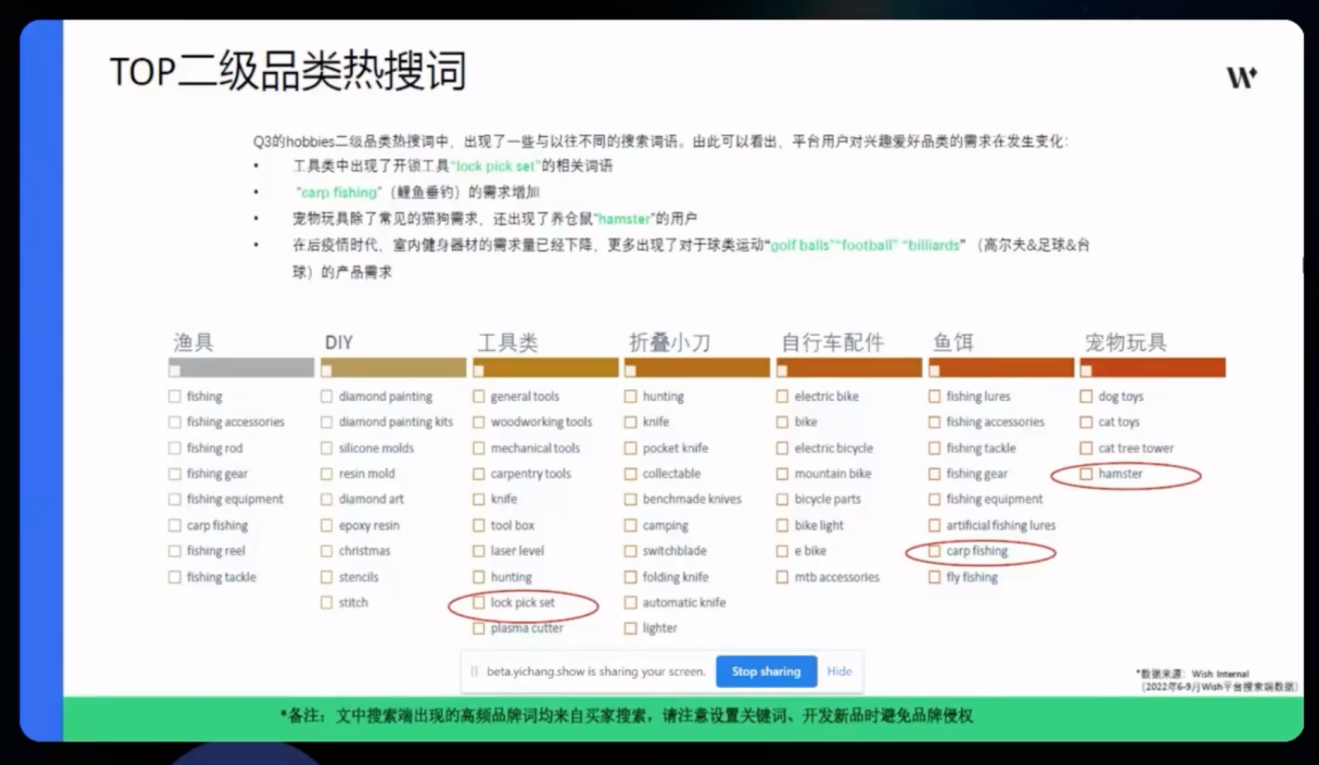Enable fly fishing in the 鱼饵 column
Image resolution: width=1319 pixels, height=765 pixels.
[x=934, y=576]
